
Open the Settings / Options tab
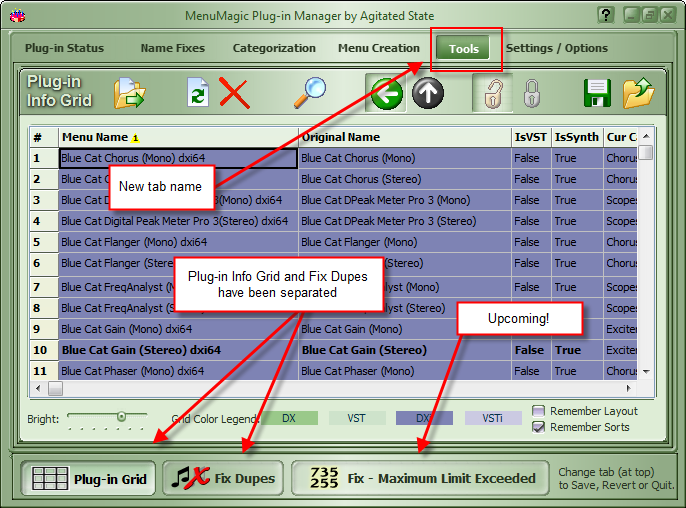pyautogui.click(x=556, y=48)
